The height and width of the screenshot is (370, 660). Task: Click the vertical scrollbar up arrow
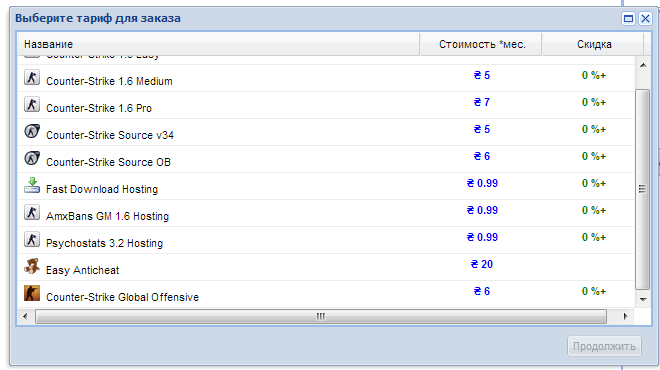coord(643,65)
